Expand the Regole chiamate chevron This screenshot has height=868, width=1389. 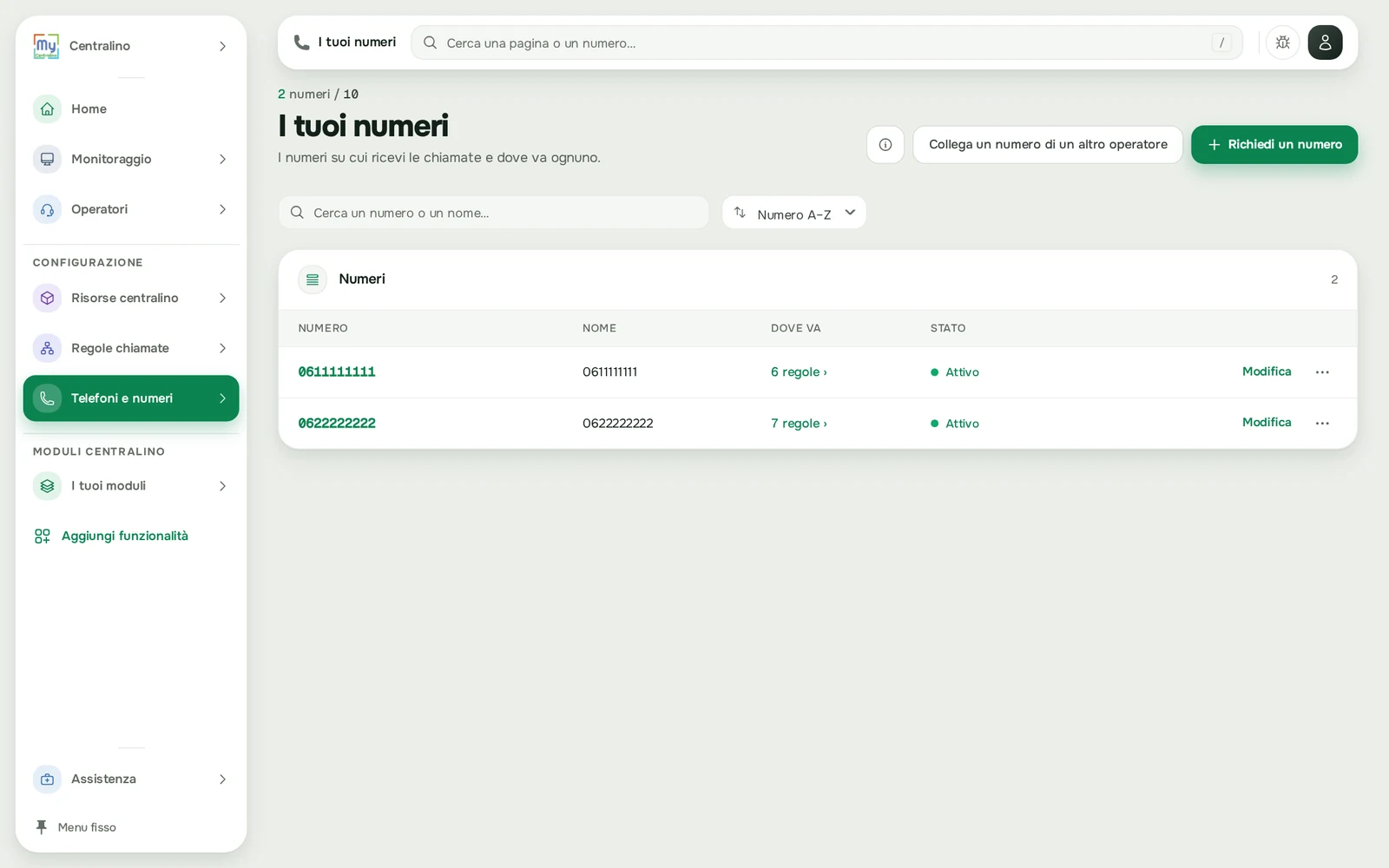coord(222,349)
